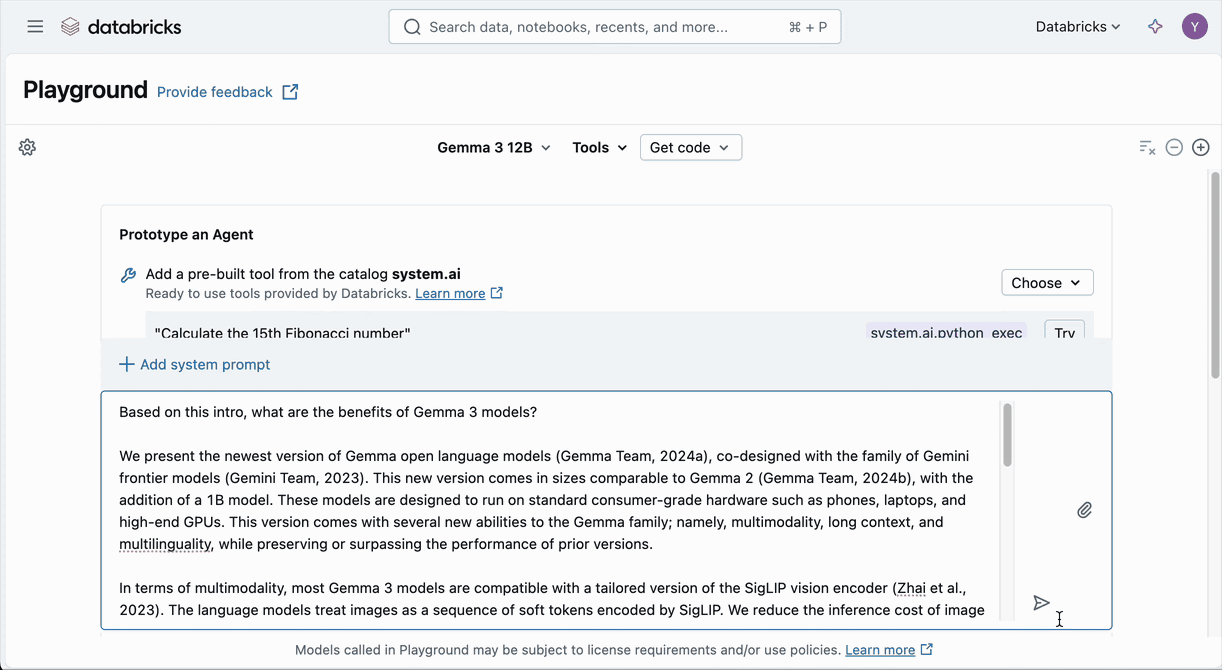The image size is (1222, 670).
Task: Add a model pane with plus icon
Action: [1201, 148]
